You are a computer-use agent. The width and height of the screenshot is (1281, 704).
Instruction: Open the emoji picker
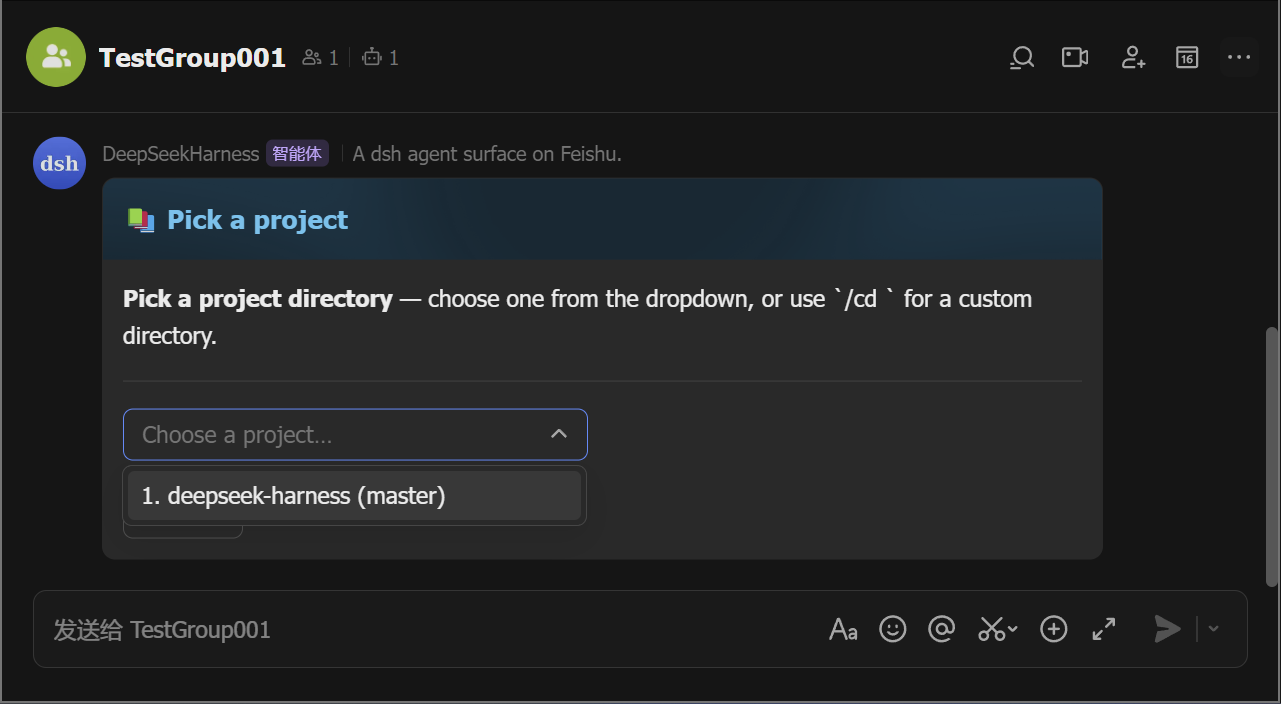[893, 629]
